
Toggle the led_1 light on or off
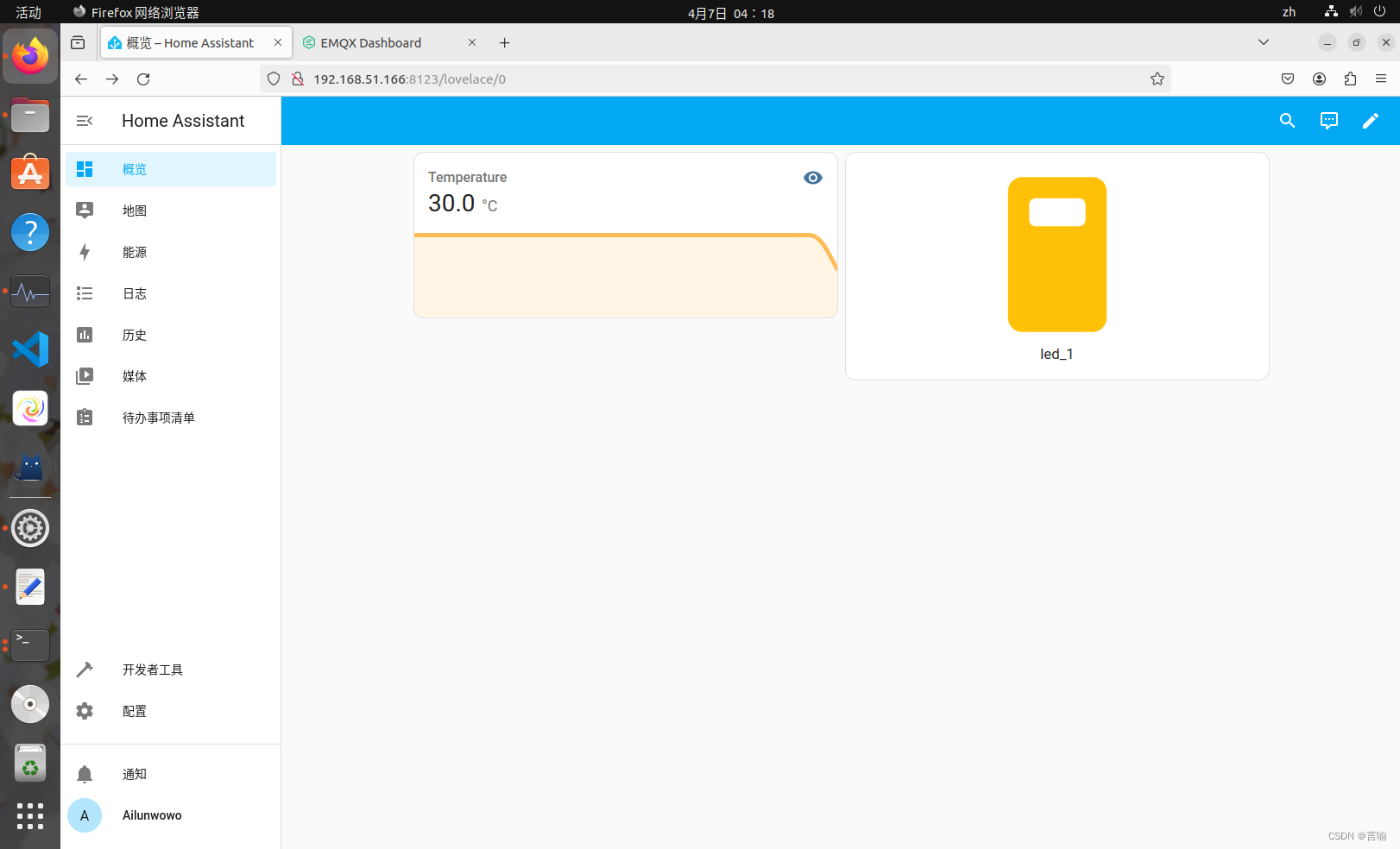coord(1056,254)
